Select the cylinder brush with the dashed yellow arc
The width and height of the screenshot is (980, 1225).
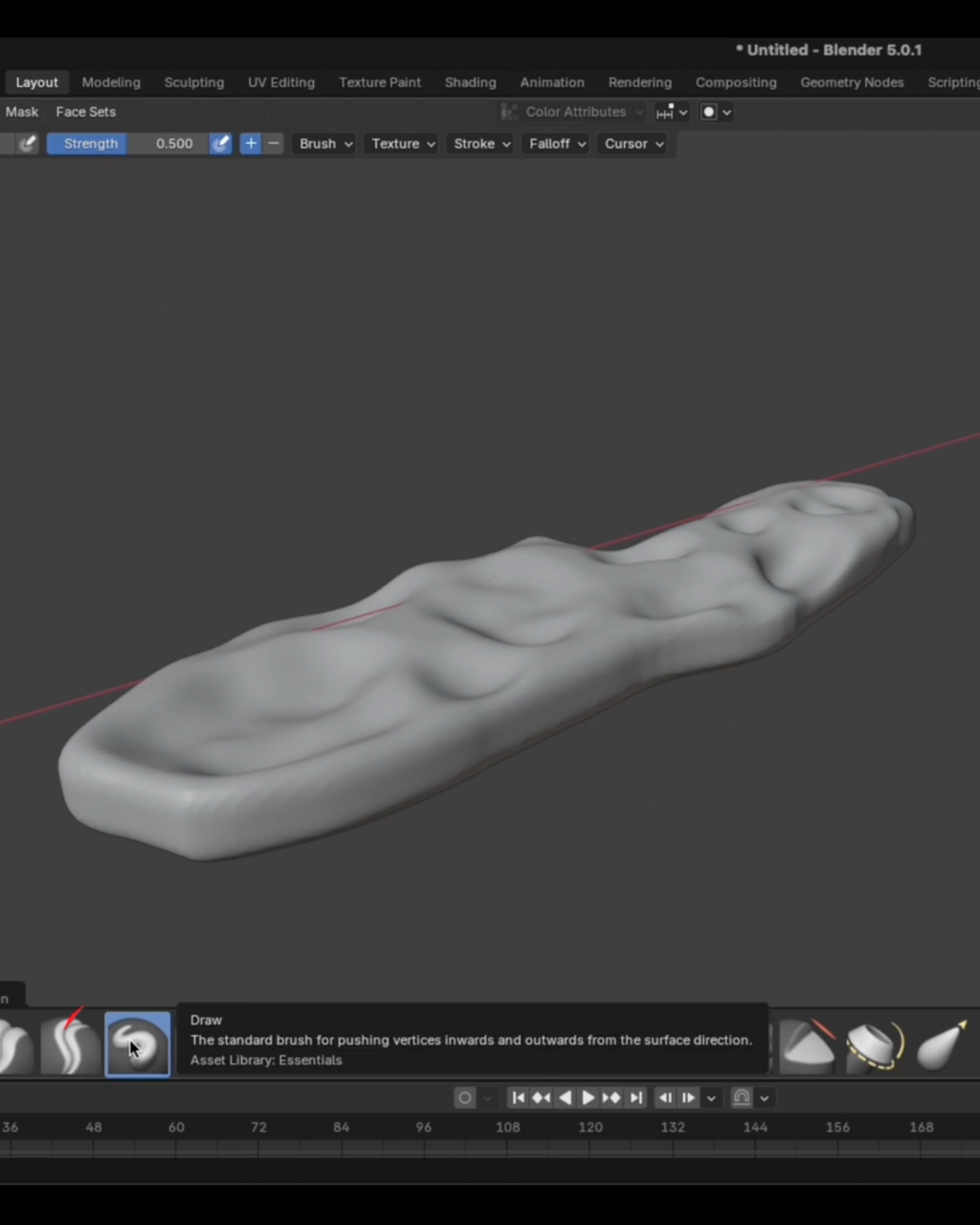(874, 1046)
